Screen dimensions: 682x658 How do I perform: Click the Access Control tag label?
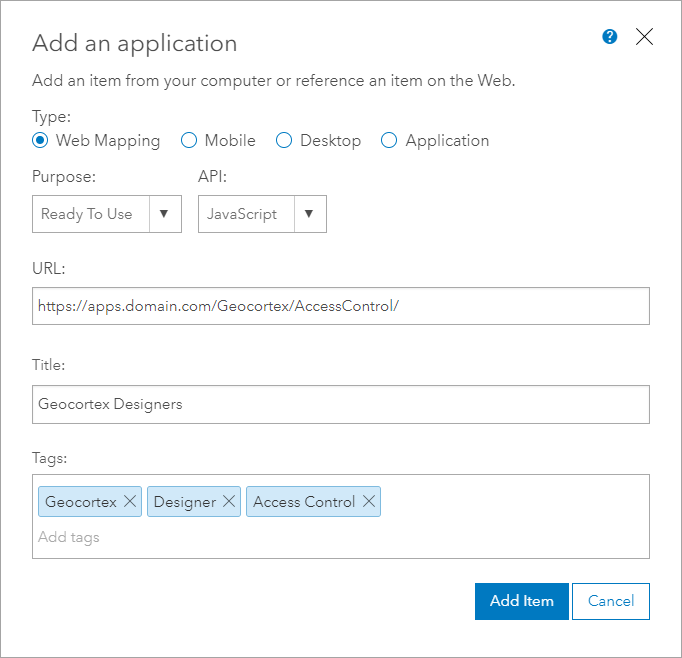[304, 502]
